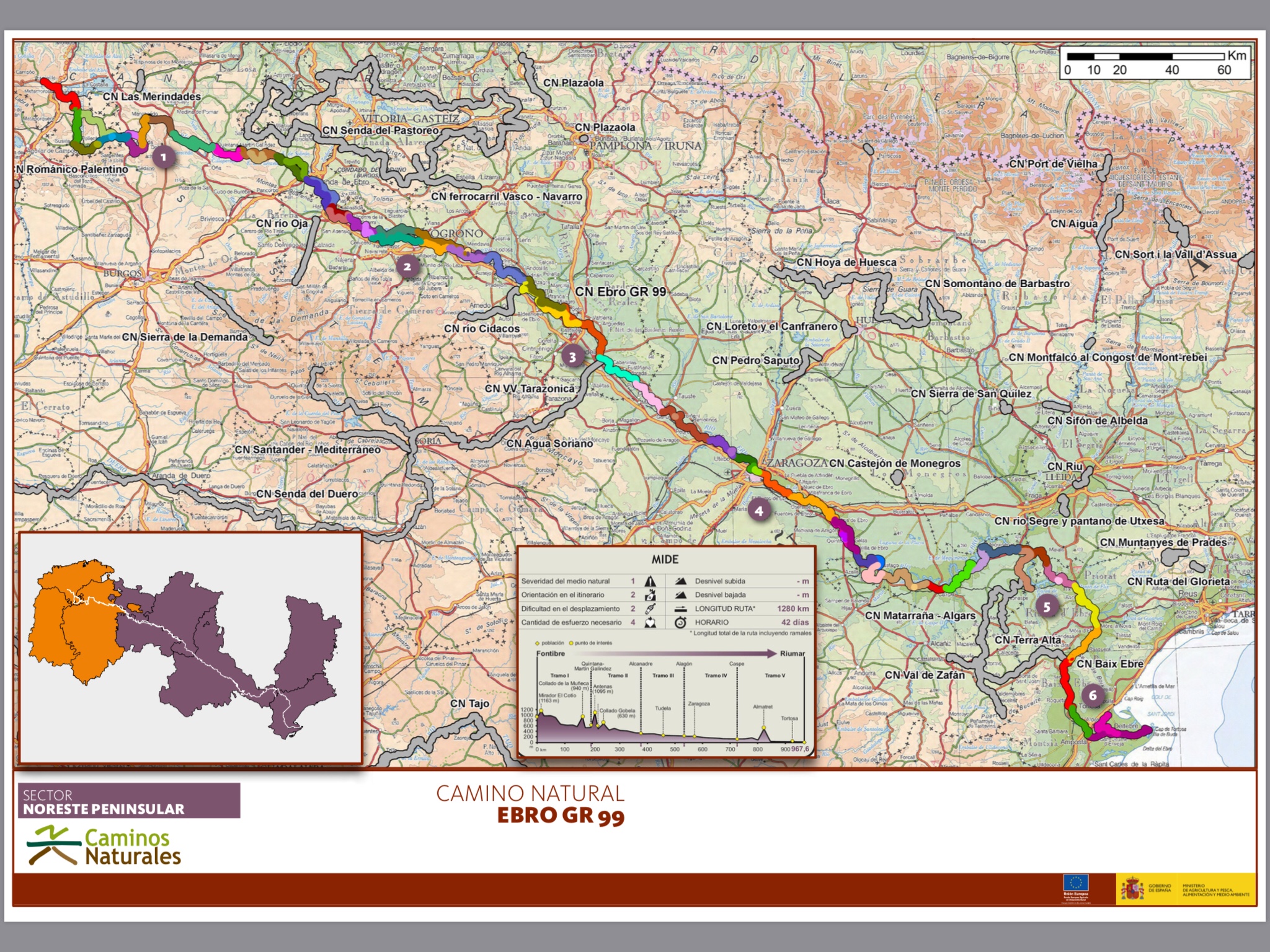Image resolution: width=1270 pixels, height=952 pixels.
Task: Select stage marker number 2 near Logroño
Action: pos(407,267)
